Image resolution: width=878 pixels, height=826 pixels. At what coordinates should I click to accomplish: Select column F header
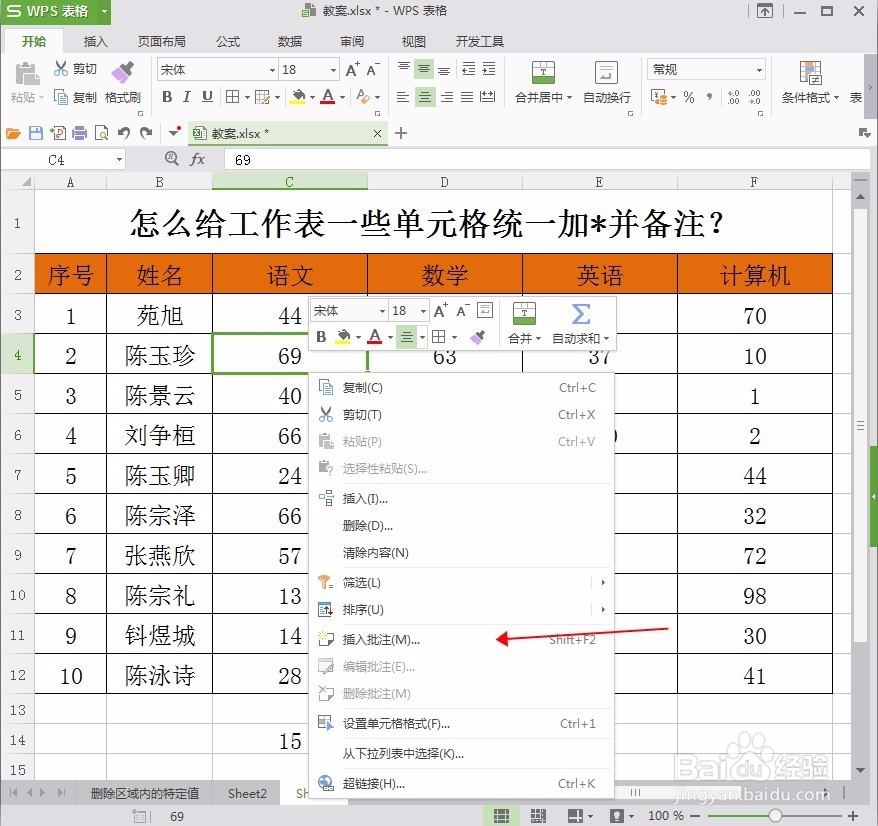tap(754, 182)
